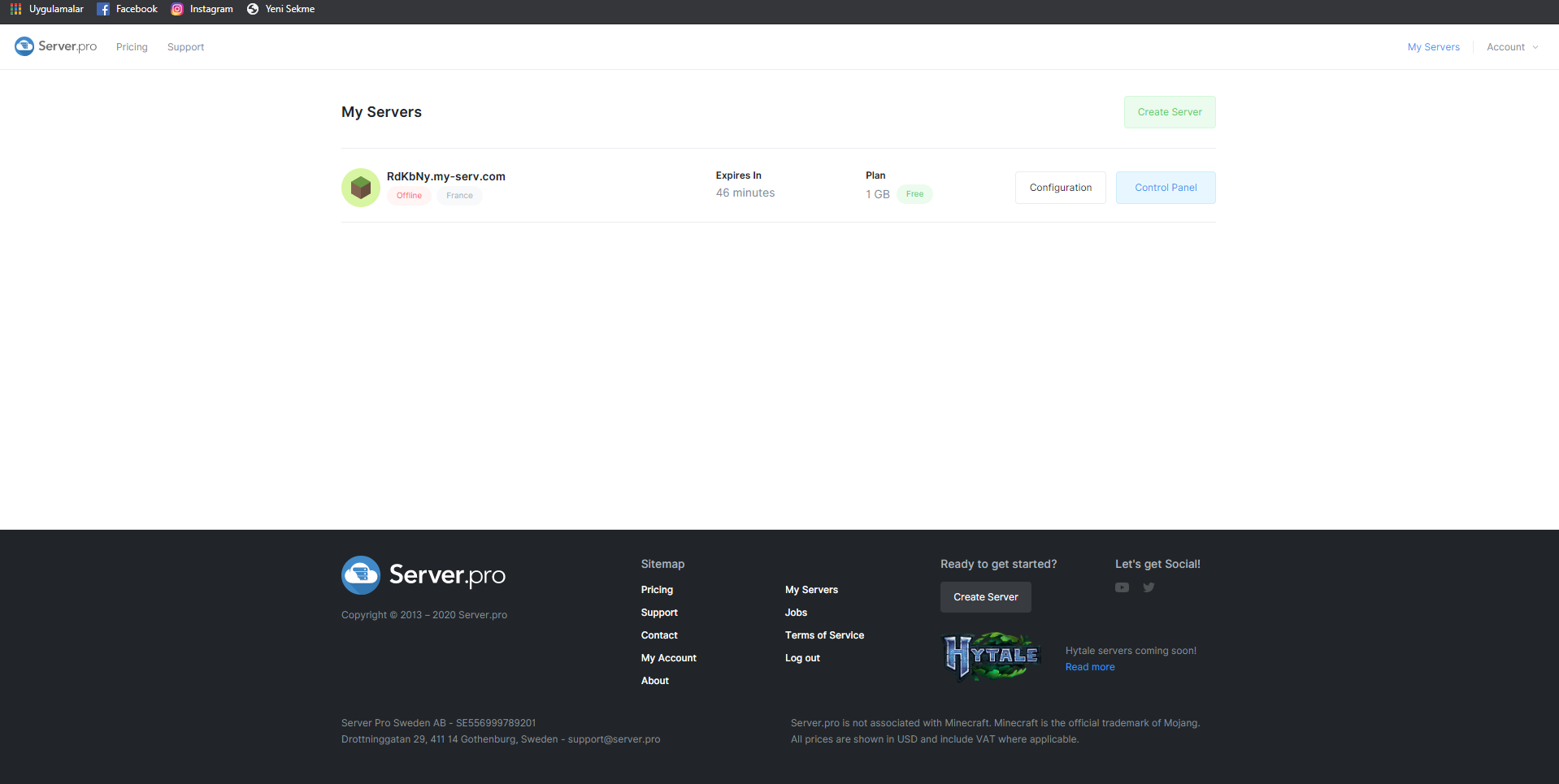1559x784 pixels.
Task: Open the Uygulamalar apps grid icon
Action: point(15,9)
